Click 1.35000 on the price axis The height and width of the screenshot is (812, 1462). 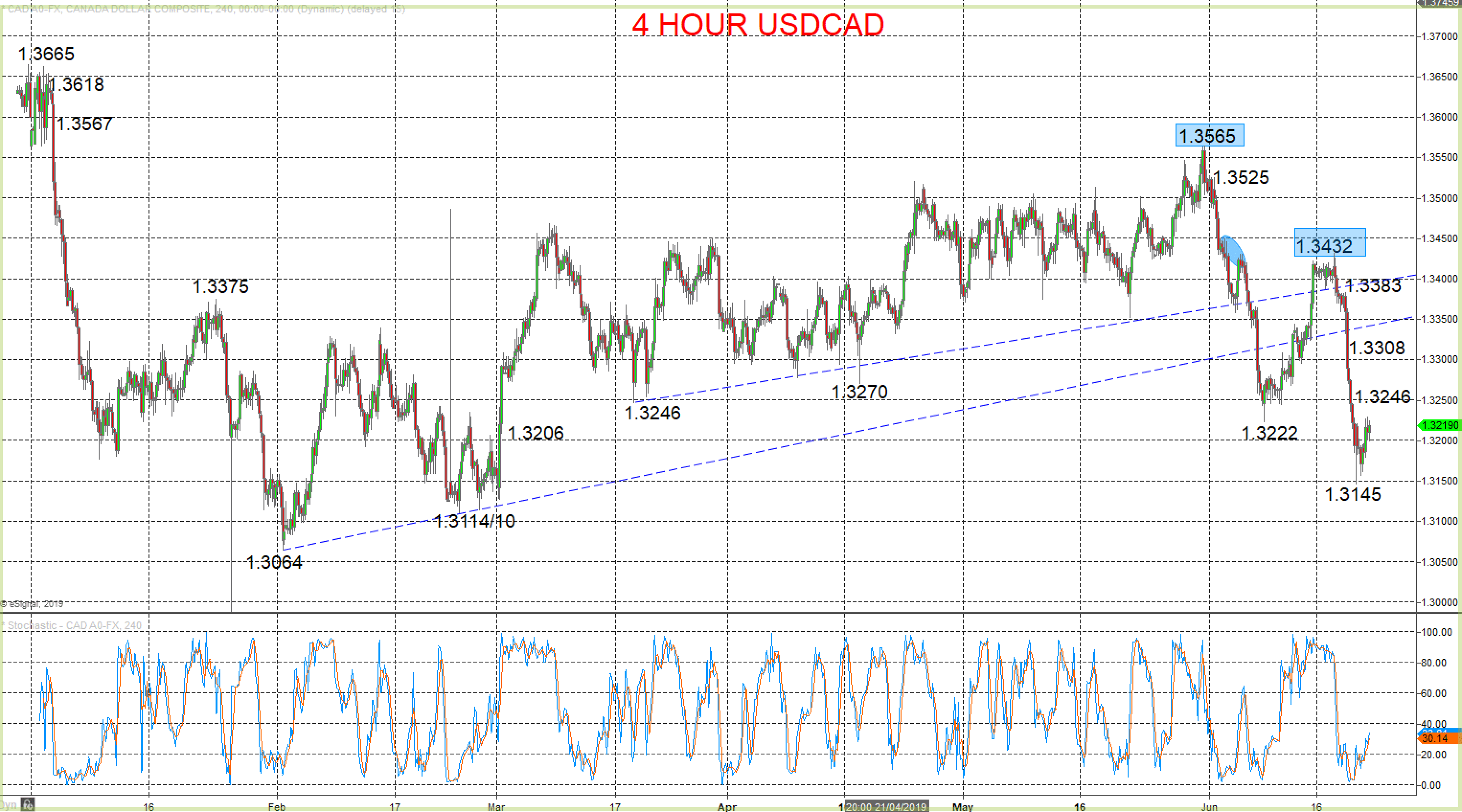1439,198
